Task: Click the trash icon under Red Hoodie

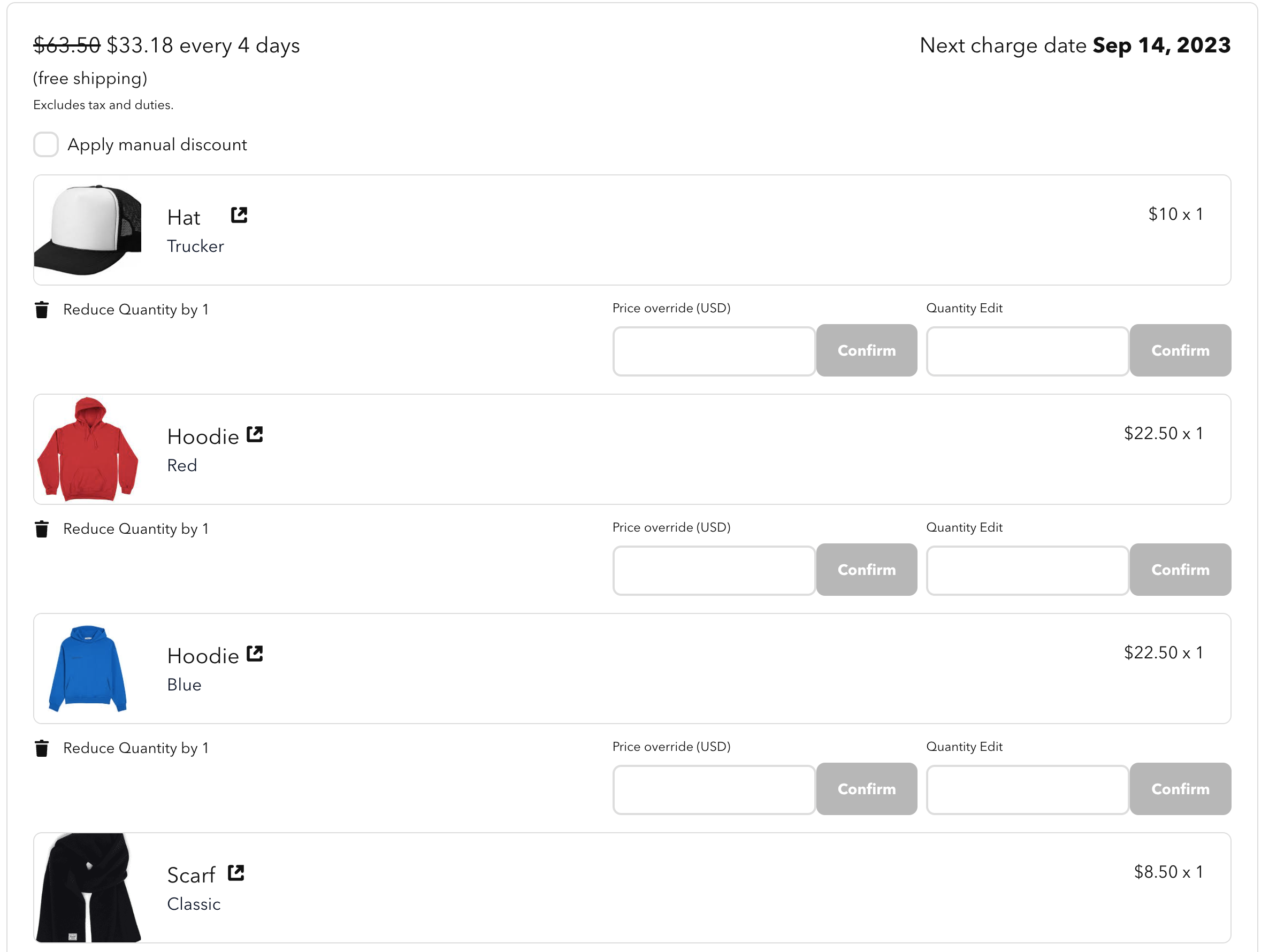Action: tap(41, 529)
